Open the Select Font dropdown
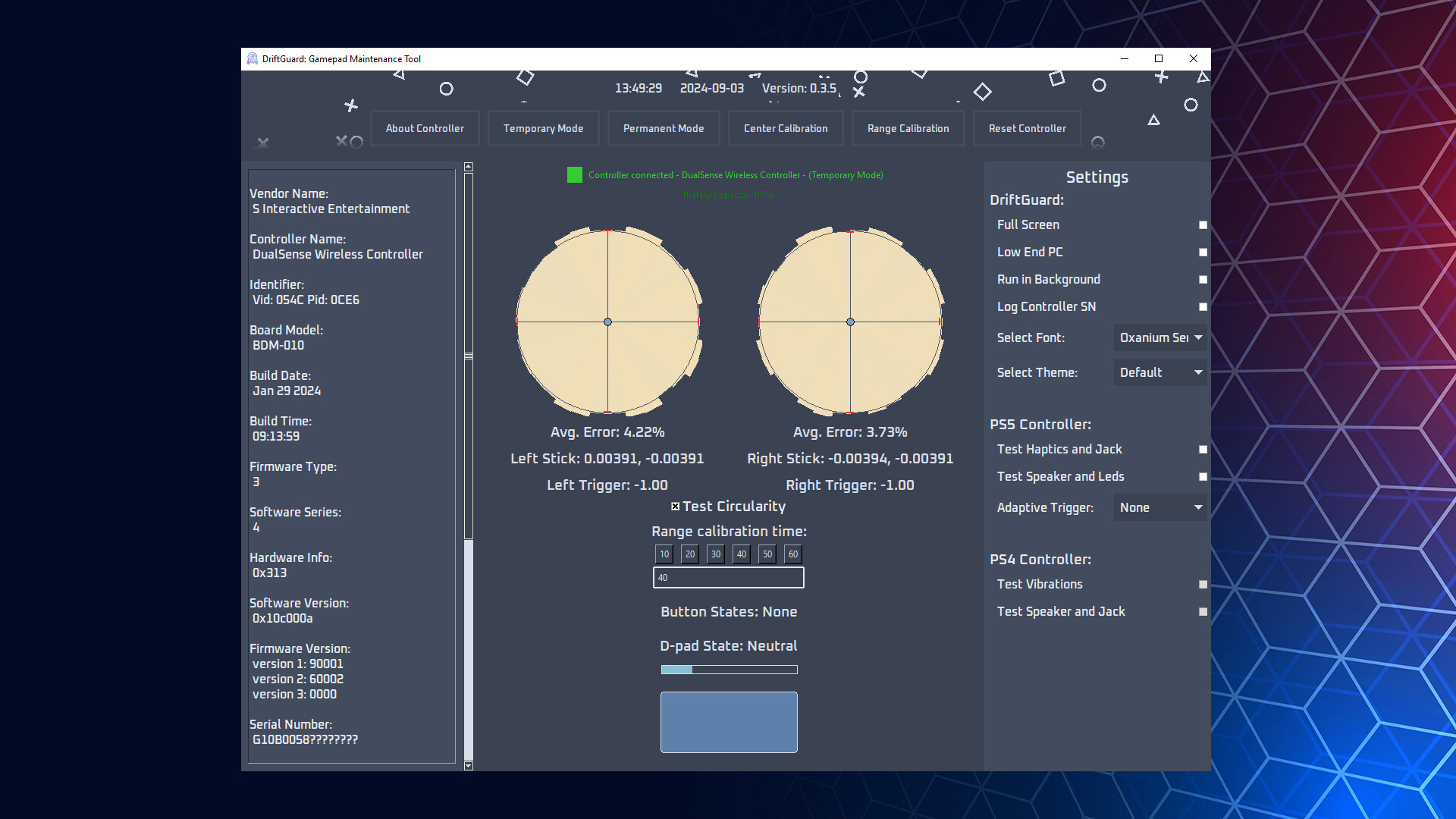Screen dimensions: 1456x819 point(1159,337)
